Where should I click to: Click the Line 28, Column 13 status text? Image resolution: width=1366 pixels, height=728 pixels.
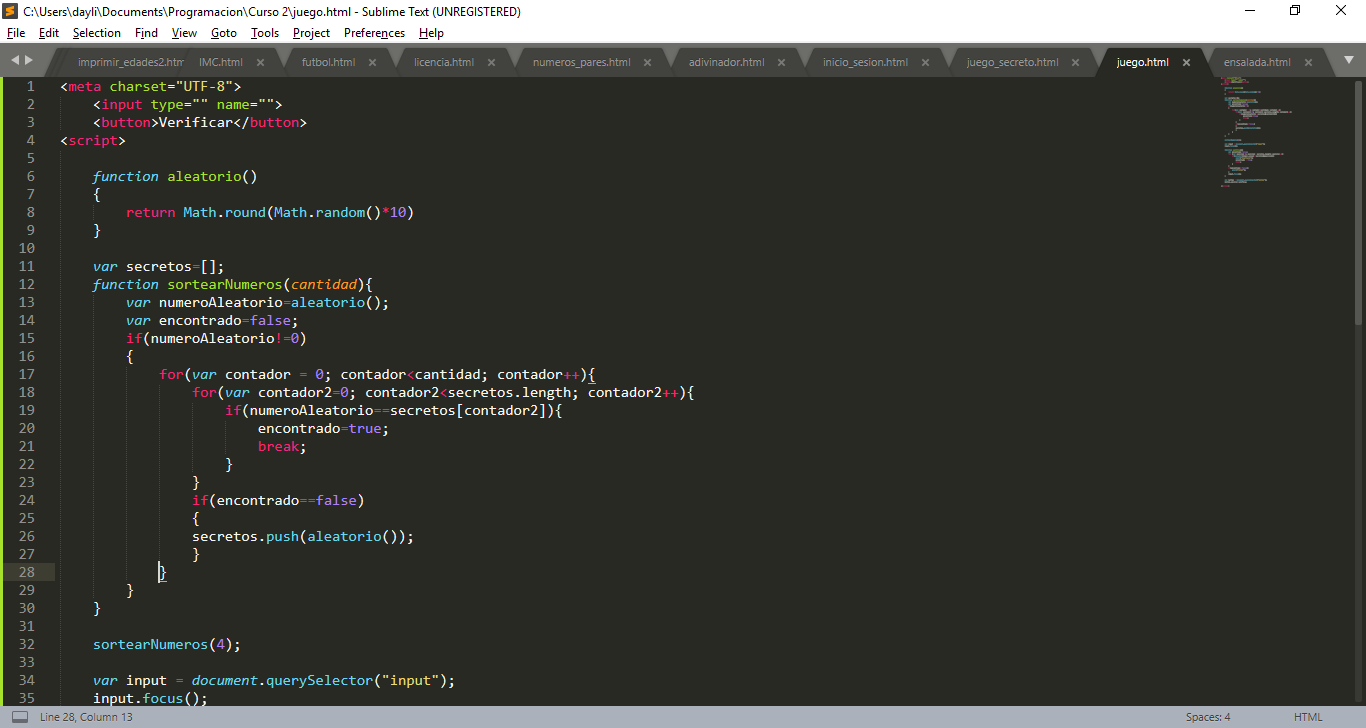click(x=86, y=717)
